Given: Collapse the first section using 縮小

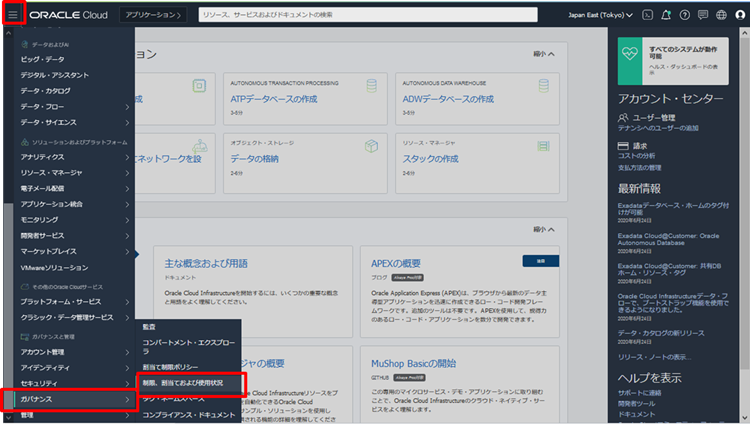Looking at the screenshot, I should click(544, 54).
